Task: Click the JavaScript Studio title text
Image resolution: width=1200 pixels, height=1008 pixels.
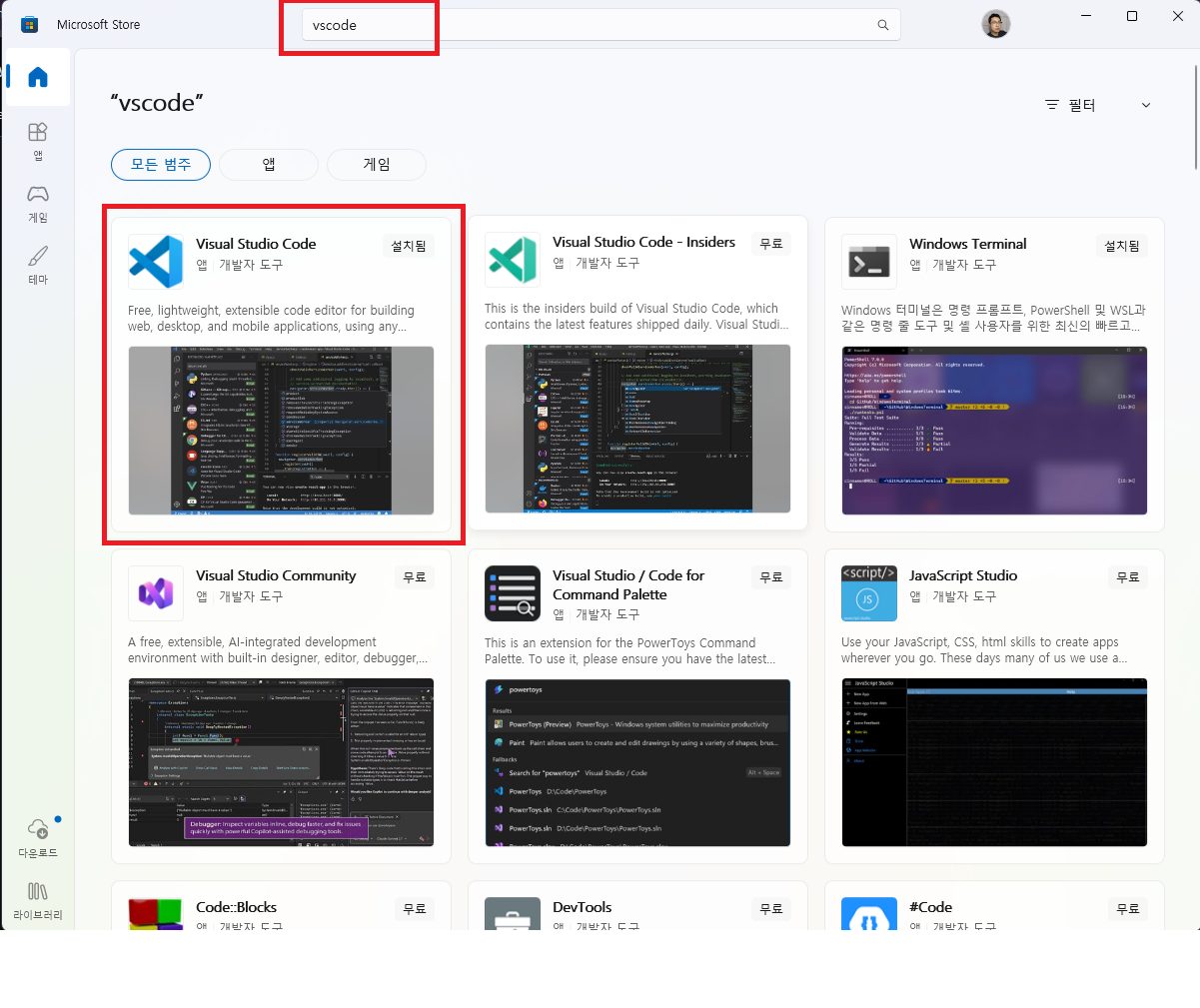Action: [x=963, y=575]
